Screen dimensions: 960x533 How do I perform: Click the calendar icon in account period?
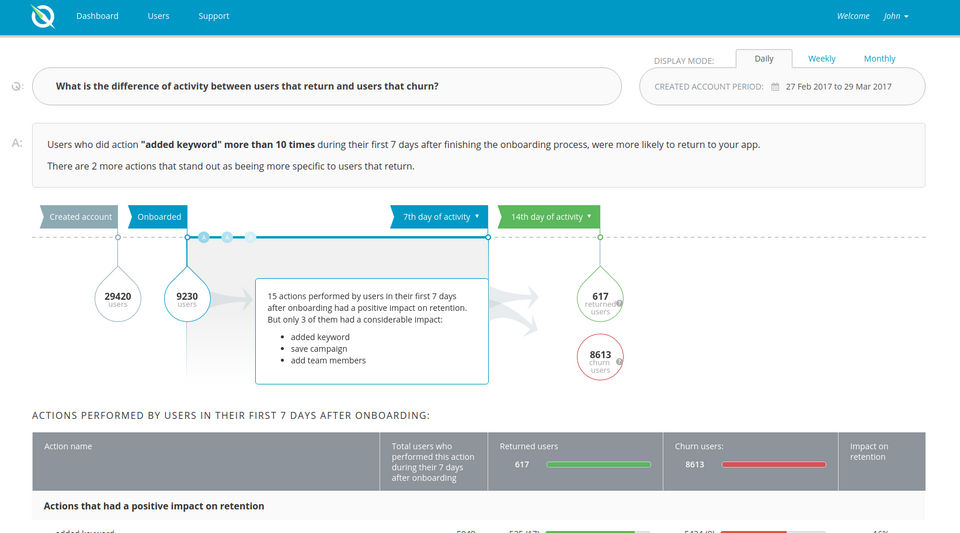click(775, 87)
